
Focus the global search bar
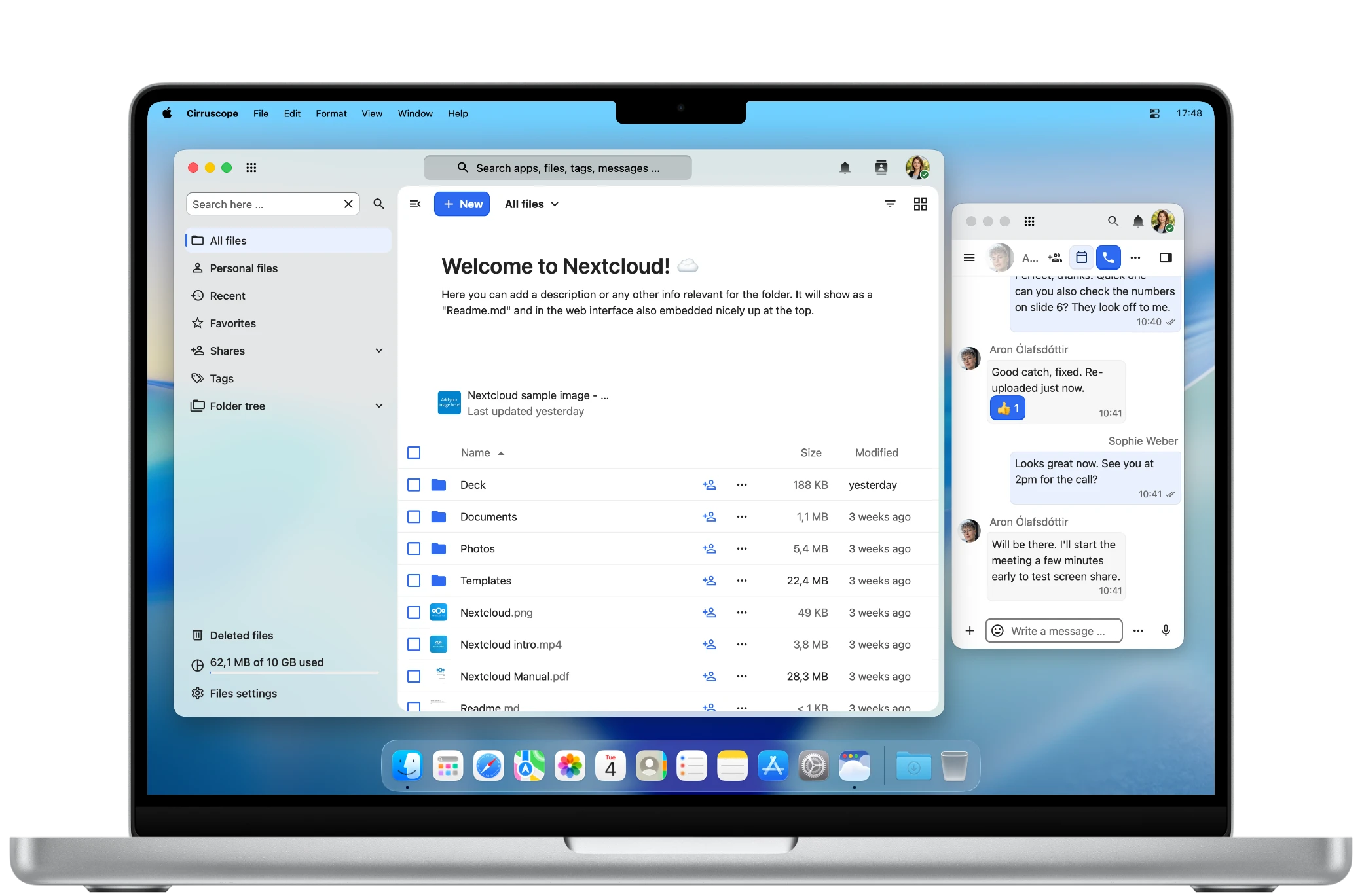[x=558, y=168]
